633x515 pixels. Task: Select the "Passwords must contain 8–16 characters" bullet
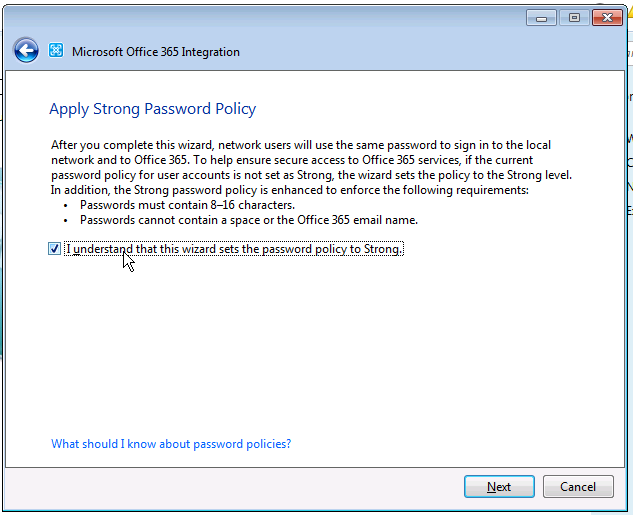[x=187, y=205]
